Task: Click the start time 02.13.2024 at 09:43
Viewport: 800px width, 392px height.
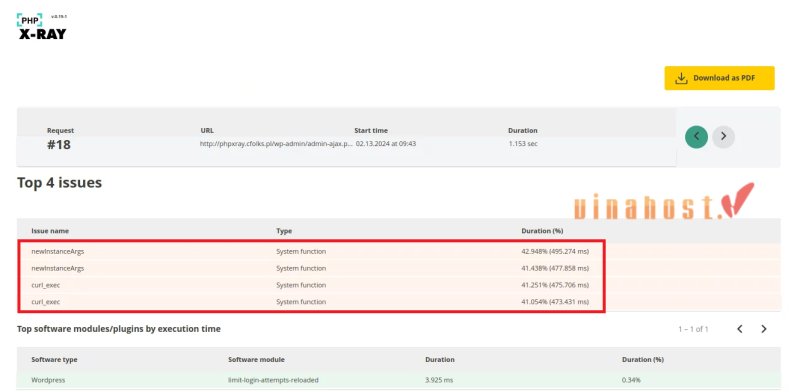Action: click(x=386, y=144)
